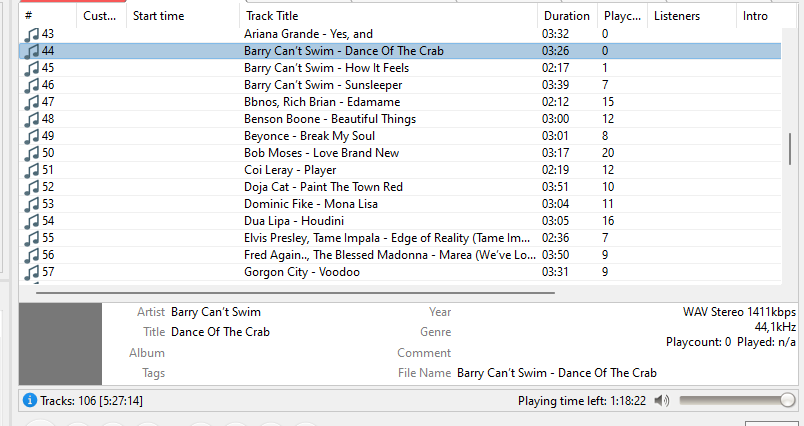
Task: Adjust the volume slider handle
Action: 788,400
